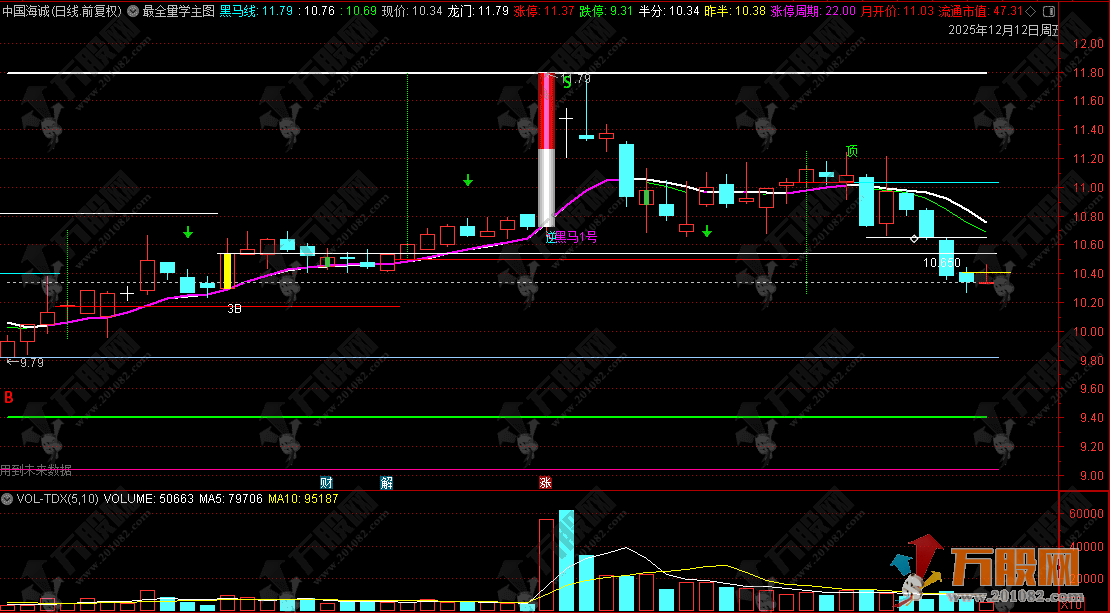Click the 解 info marker icon
Viewport: 1110px width, 613px height.
coord(387,483)
